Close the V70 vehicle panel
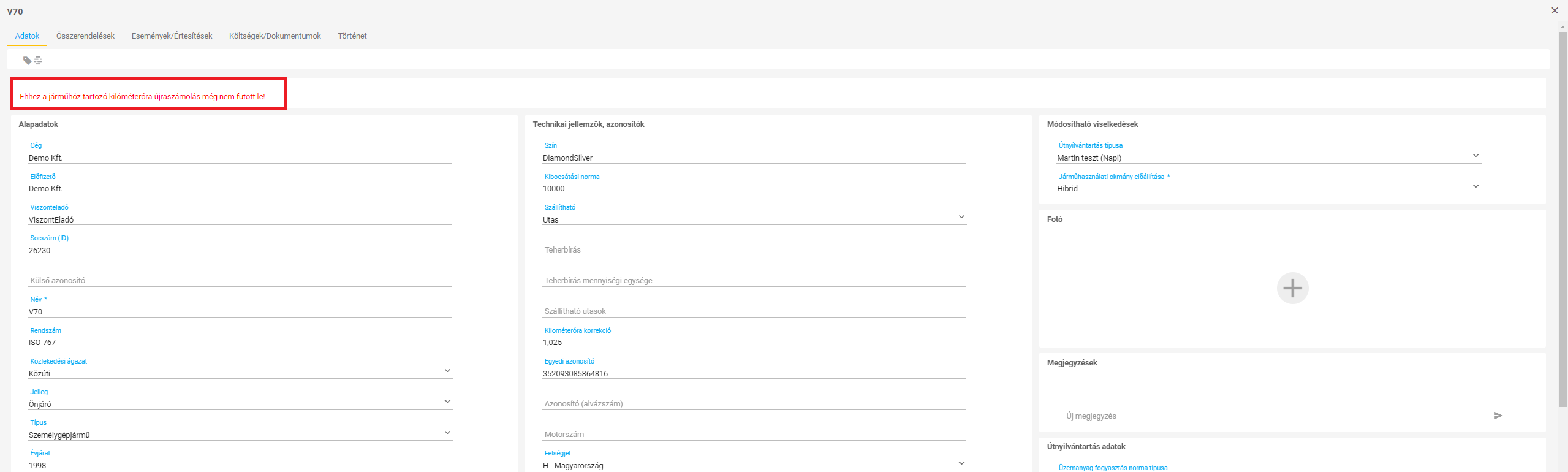Viewport: 1568px width, 472px height. click(1555, 10)
